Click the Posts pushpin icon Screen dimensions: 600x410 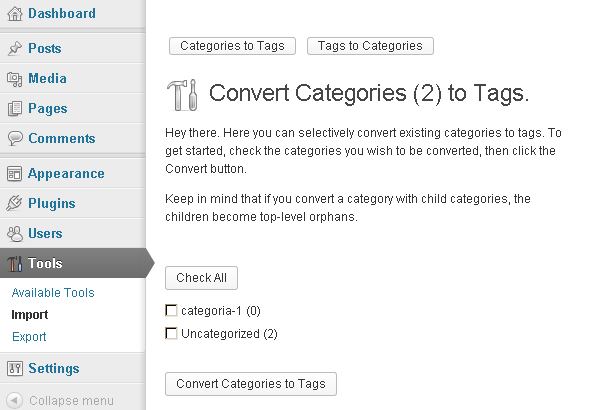(14, 49)
